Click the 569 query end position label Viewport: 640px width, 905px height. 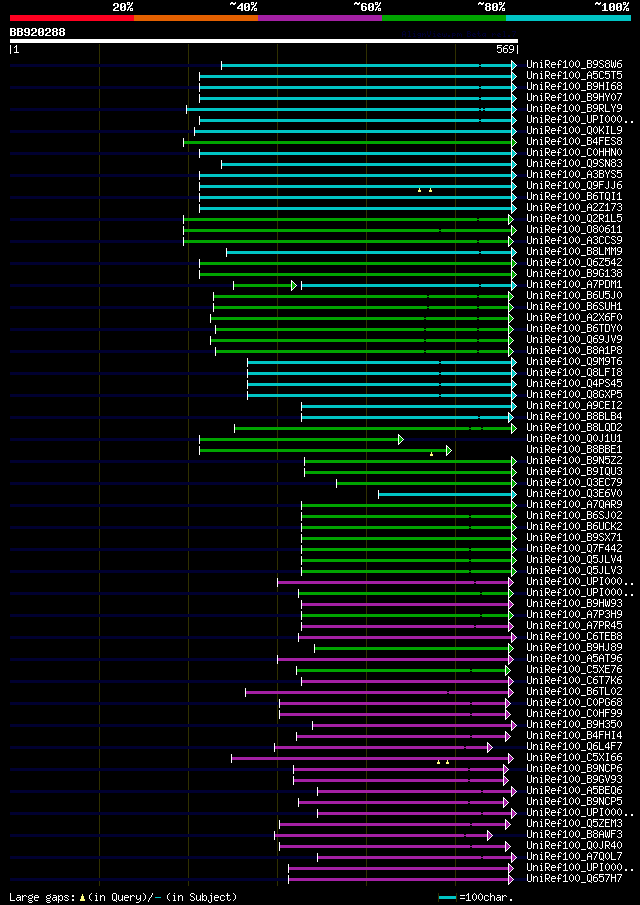pyautogui.click(x=506, y=50)
